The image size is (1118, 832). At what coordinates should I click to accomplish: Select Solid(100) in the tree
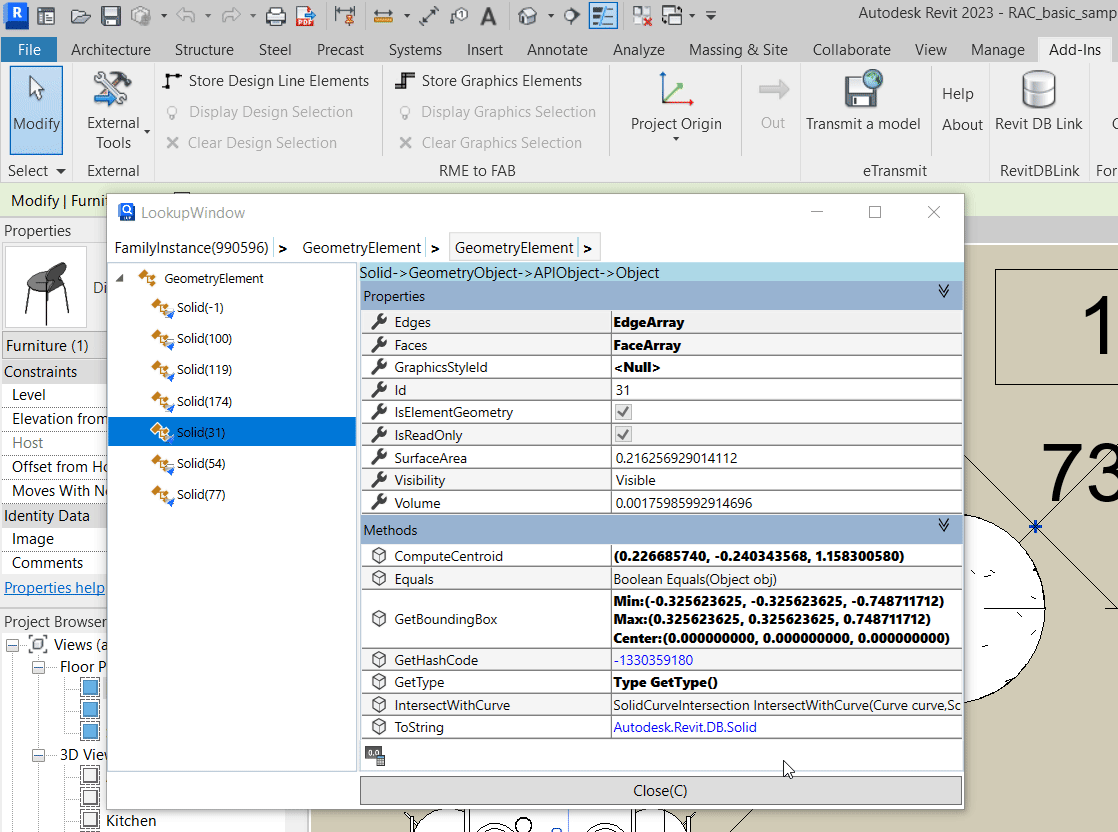click(x=204, y=339)
